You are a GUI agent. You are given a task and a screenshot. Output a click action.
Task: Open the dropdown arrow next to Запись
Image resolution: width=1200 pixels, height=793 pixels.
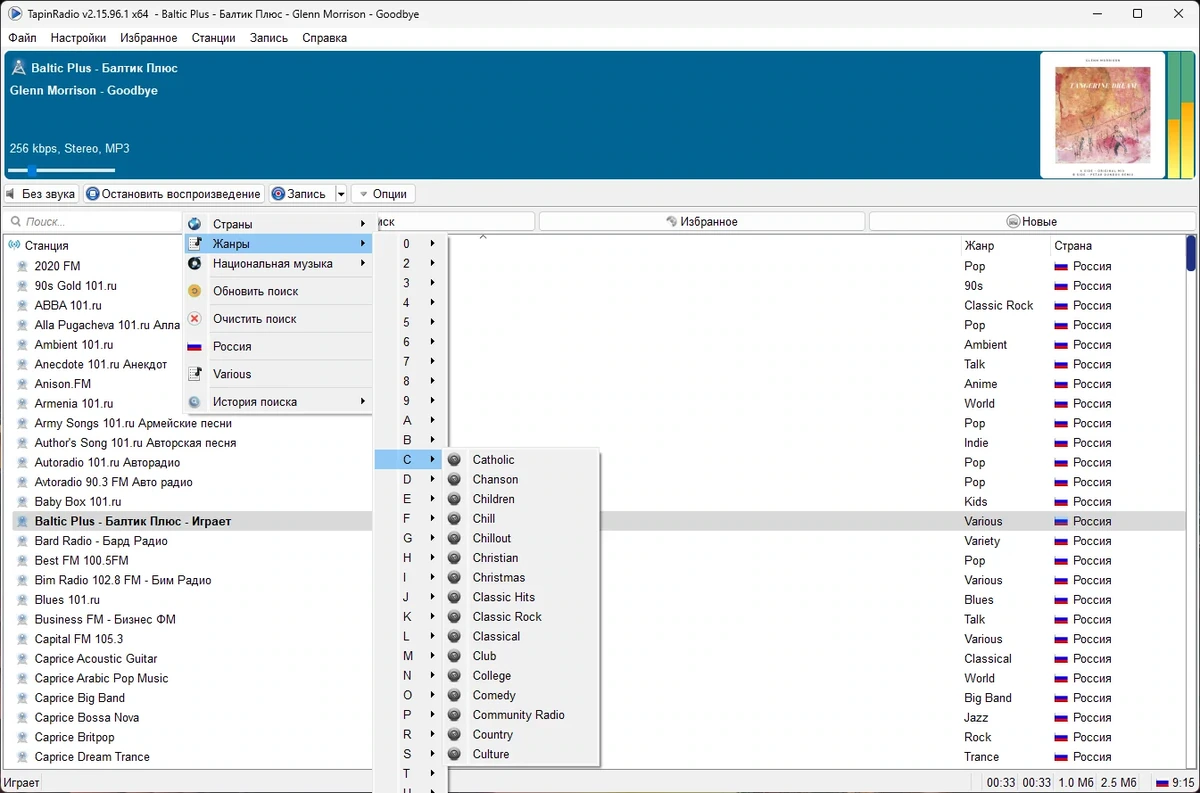click(341, 194)
